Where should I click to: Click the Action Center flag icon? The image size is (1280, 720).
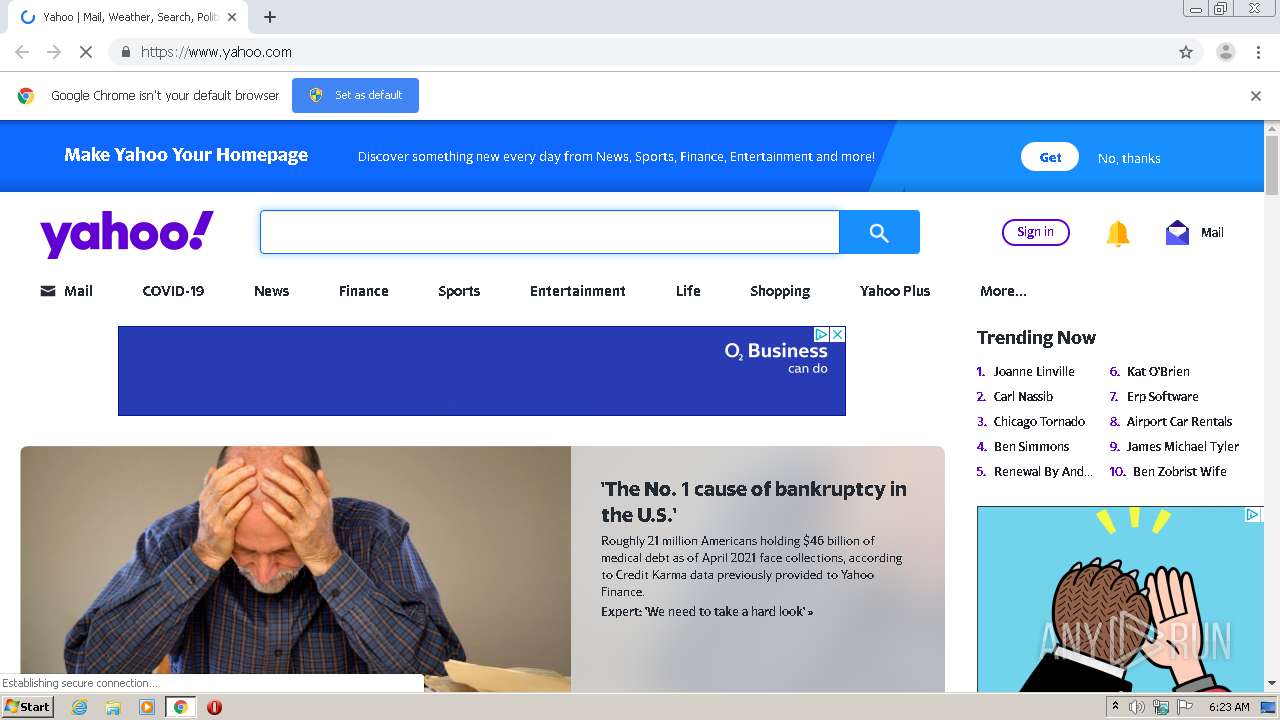pyautogui.click(x=1185, y=707)
